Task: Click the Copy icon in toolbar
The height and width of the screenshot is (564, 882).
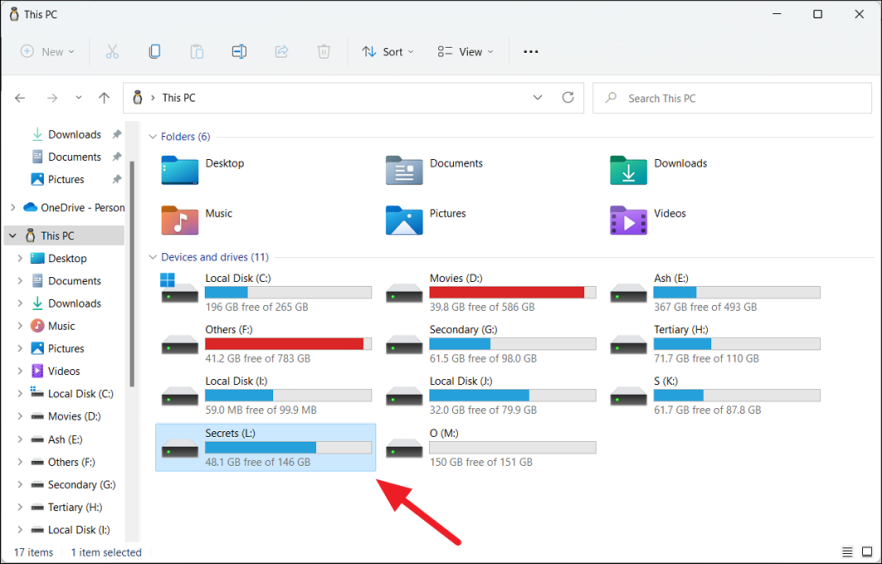Action: click(154, 52)
